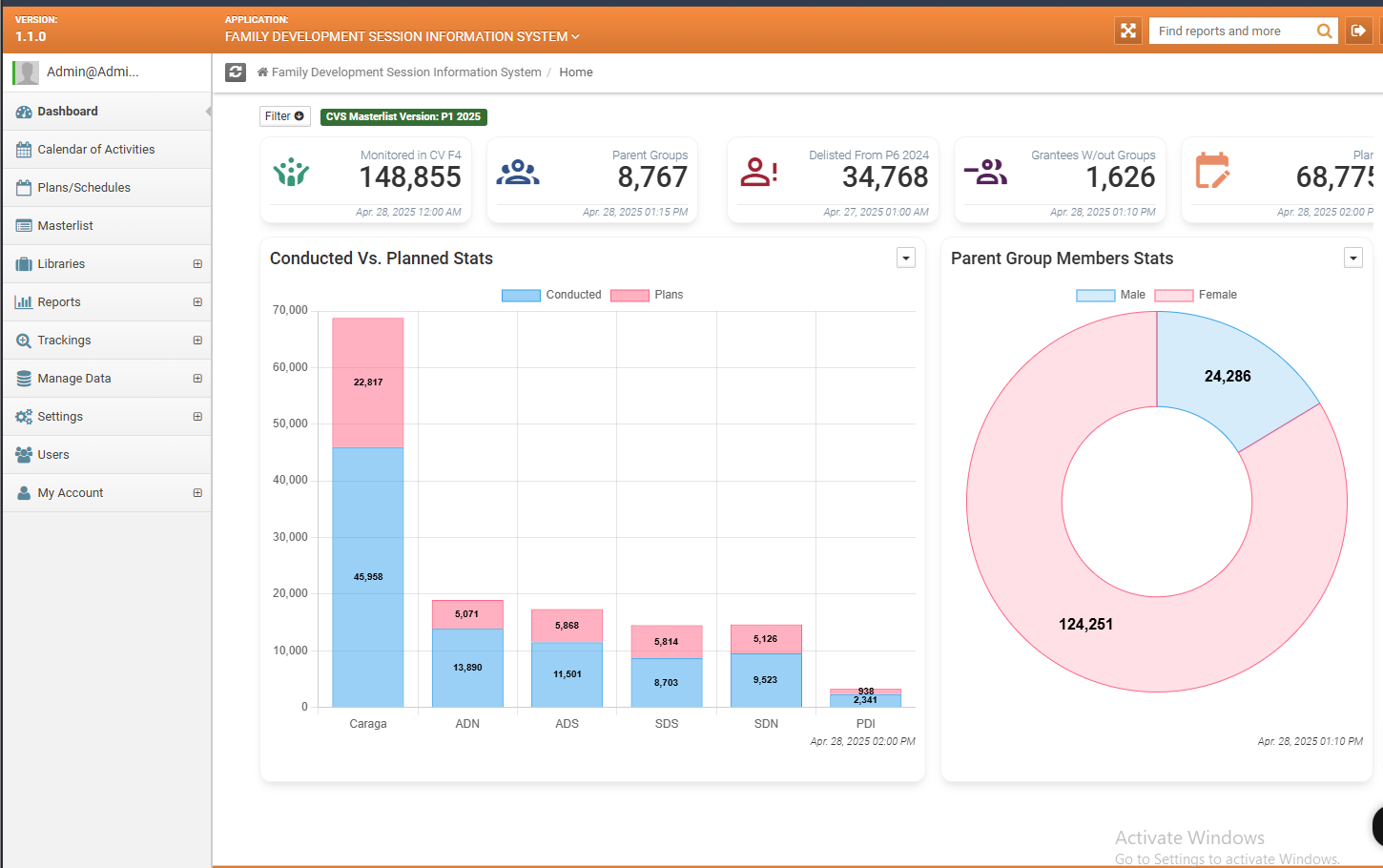Screen dimensions: 1383x868
Task: Toggle Plans series in chart legend
Action: pyautogui.click(x=648, y=295)
